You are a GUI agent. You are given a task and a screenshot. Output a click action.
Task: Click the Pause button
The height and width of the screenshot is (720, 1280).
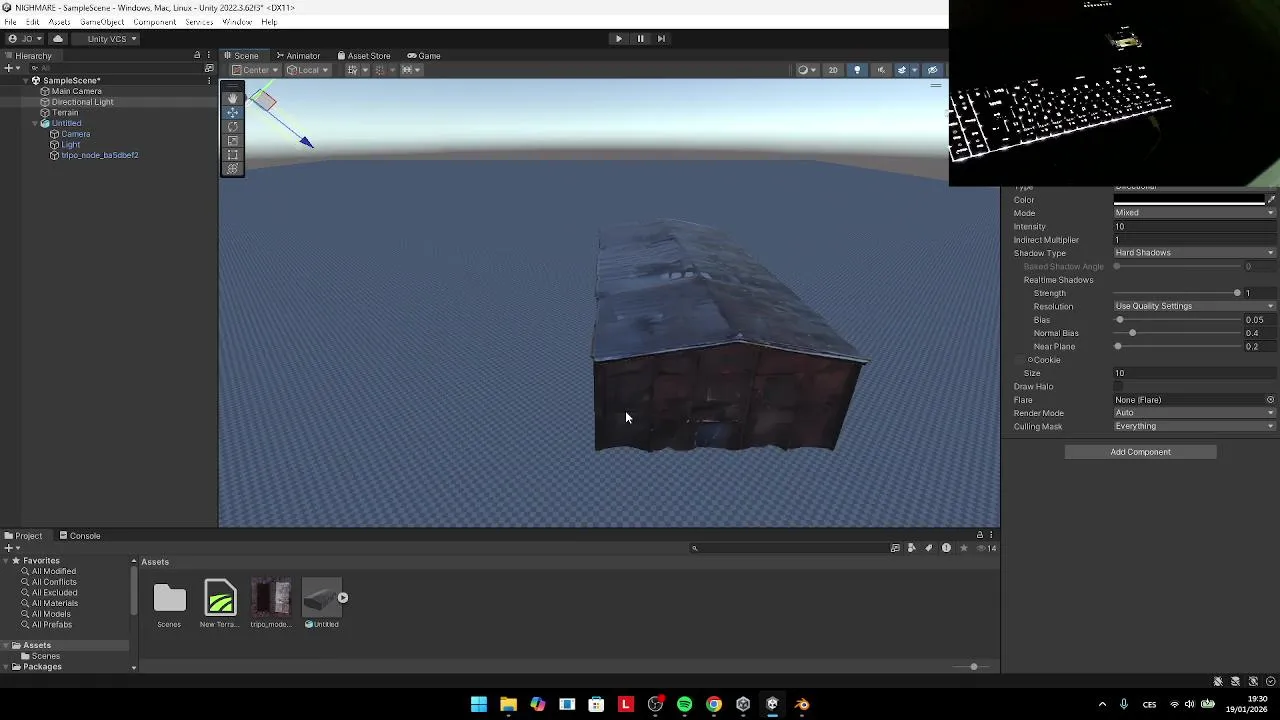pyautogui.click(x=640, y=39)
